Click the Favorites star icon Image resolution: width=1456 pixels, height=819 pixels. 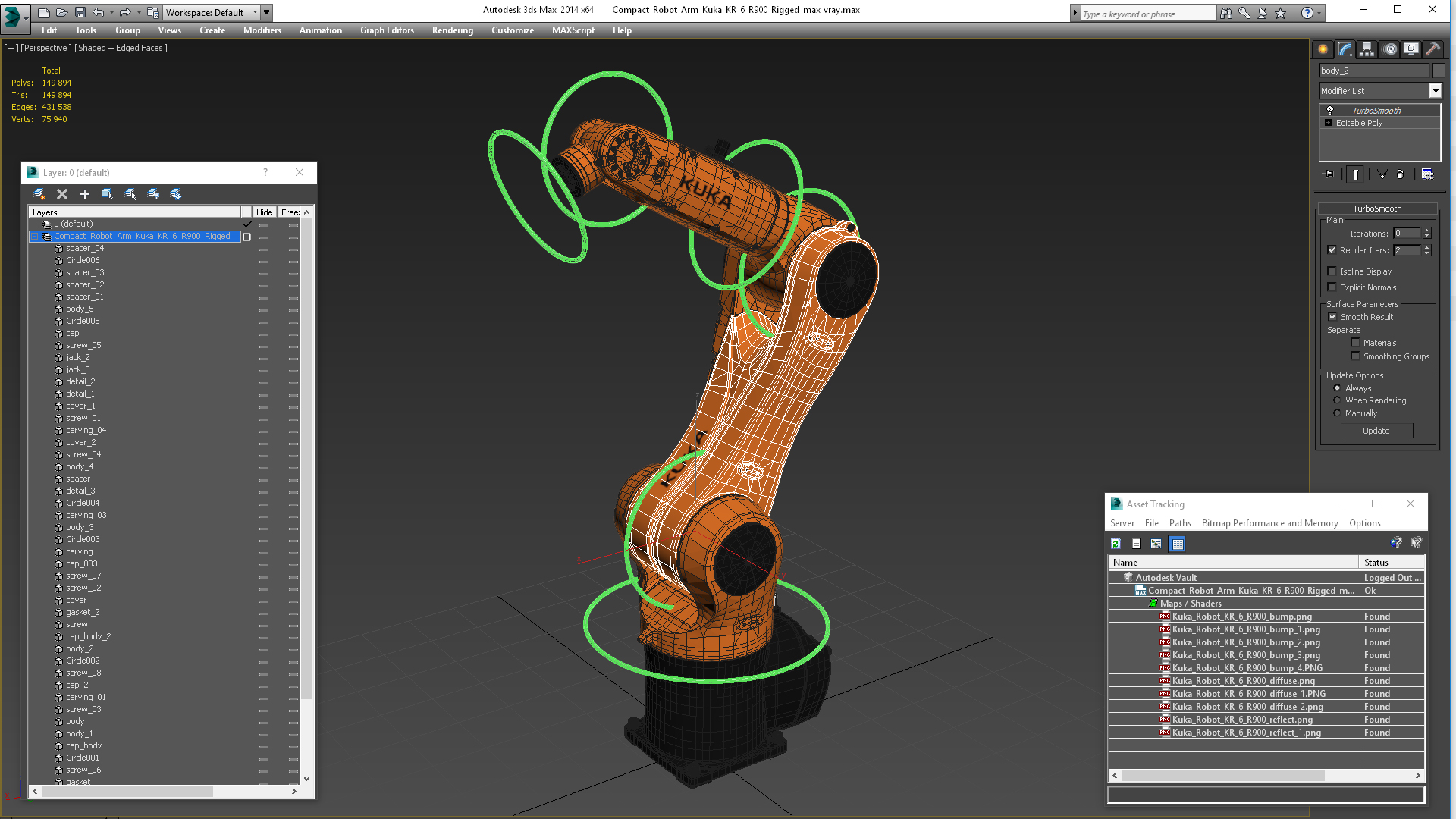(1281, 13)
